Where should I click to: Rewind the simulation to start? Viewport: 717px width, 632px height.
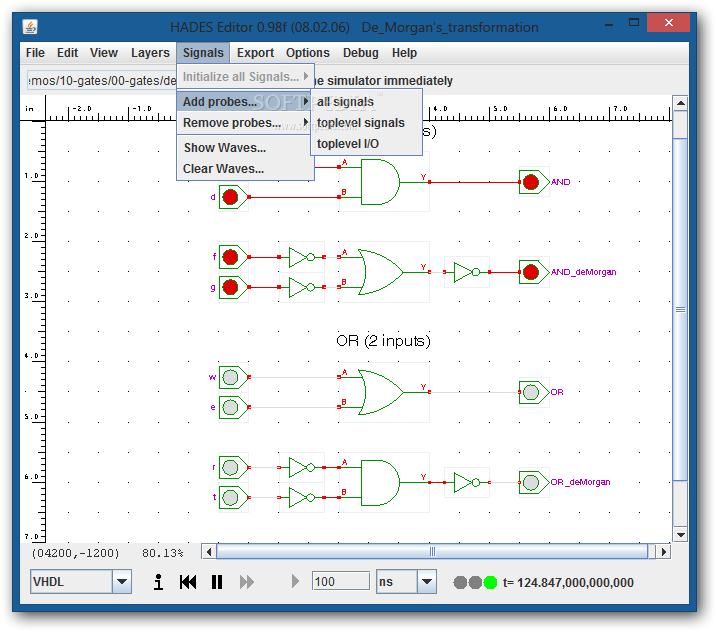click(x=188, y=582)
